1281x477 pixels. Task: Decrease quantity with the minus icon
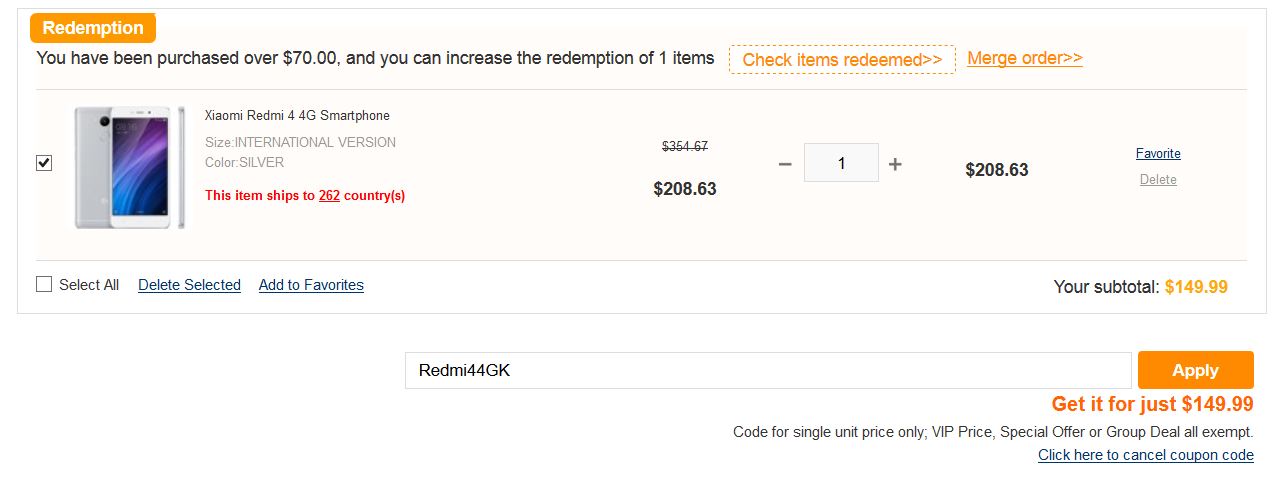coord(785,164)
